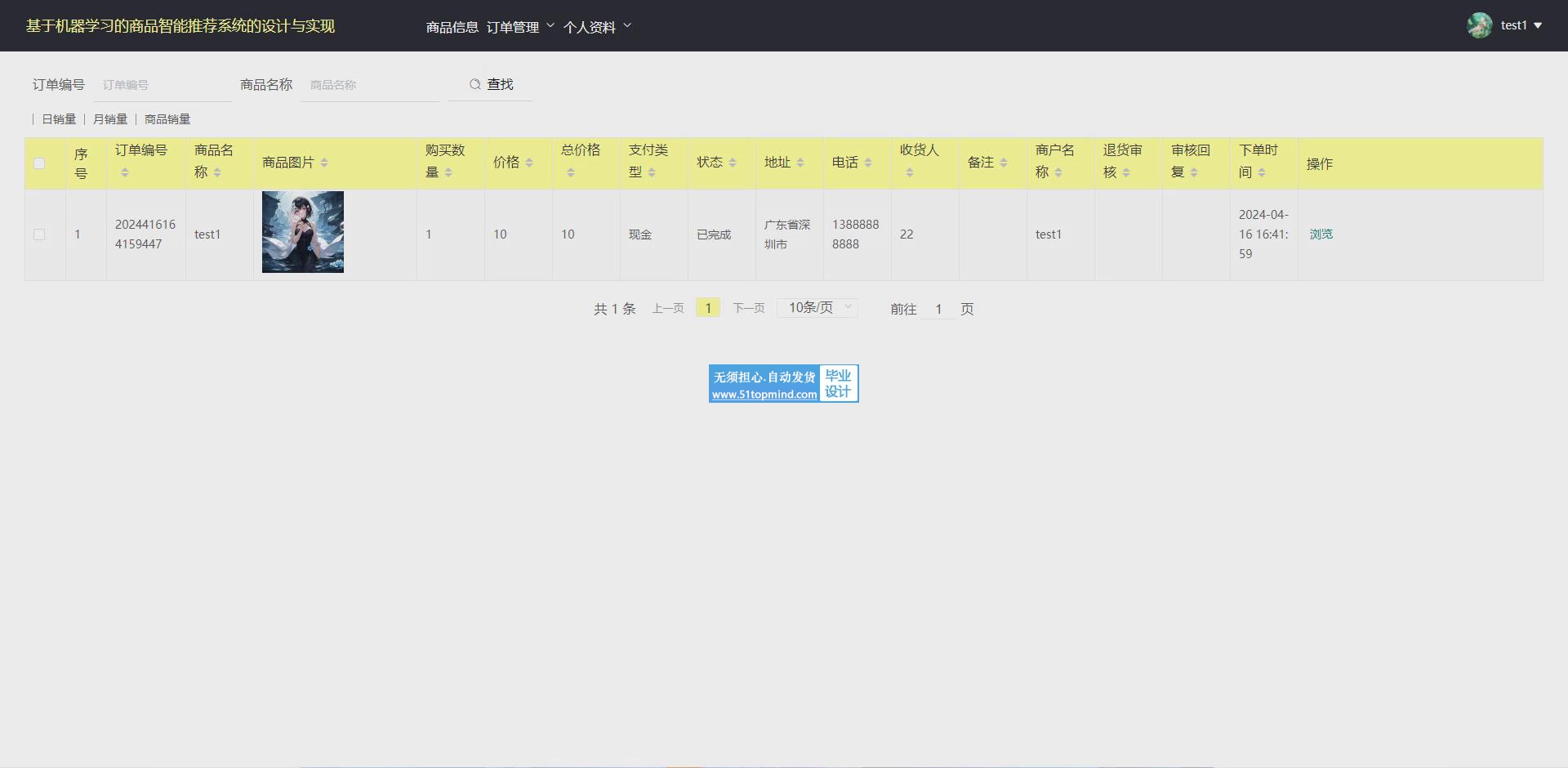Click the site title 基于机器学习的商品智能推荐系统

tap(180, 26)
